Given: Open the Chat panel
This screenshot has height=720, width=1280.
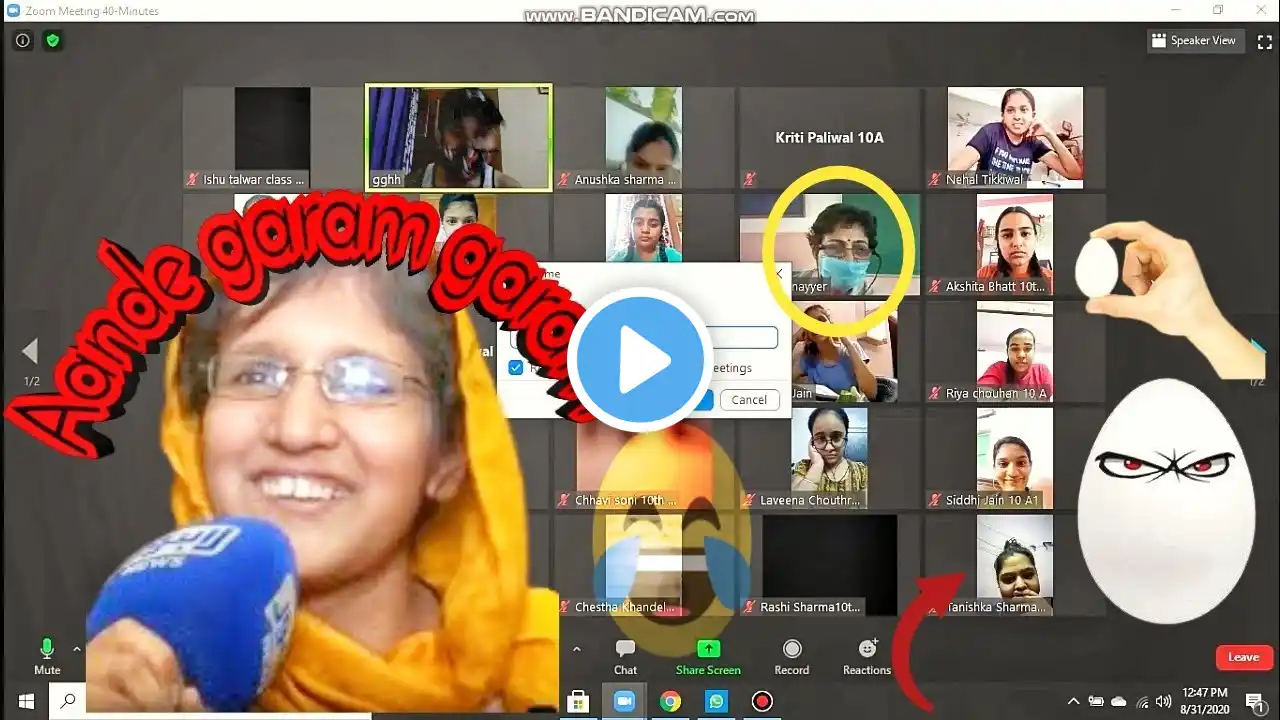Looking at the screenshot, I should (625, 657).
